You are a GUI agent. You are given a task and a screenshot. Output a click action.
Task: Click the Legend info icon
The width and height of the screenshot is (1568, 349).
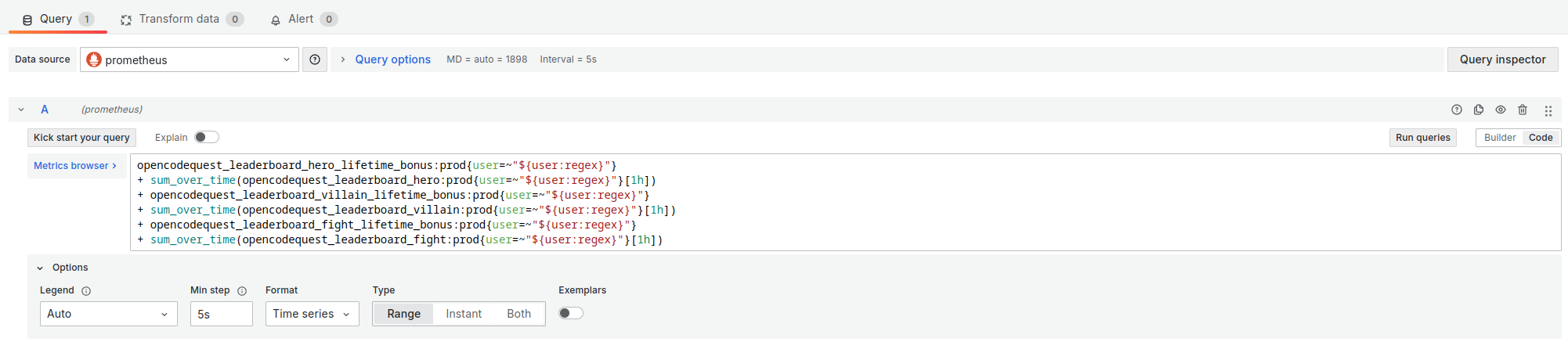(x=86, y=291)
